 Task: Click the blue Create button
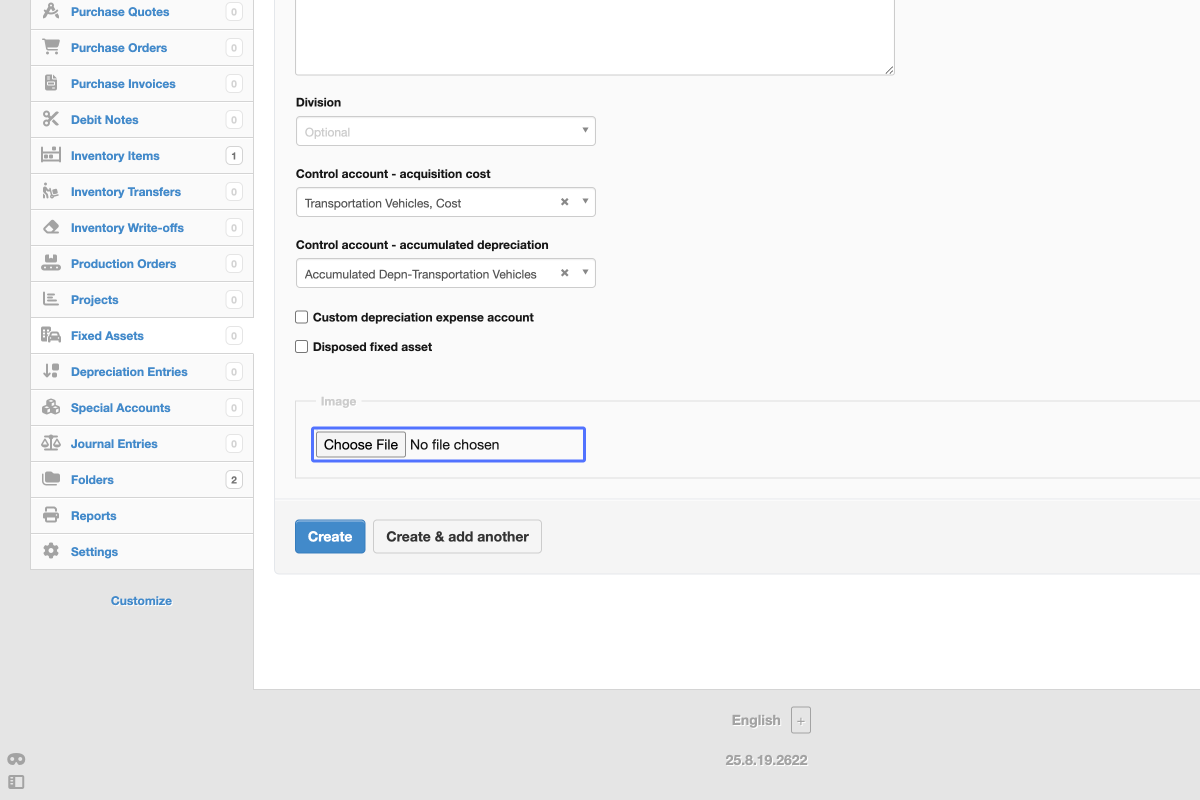330,537
